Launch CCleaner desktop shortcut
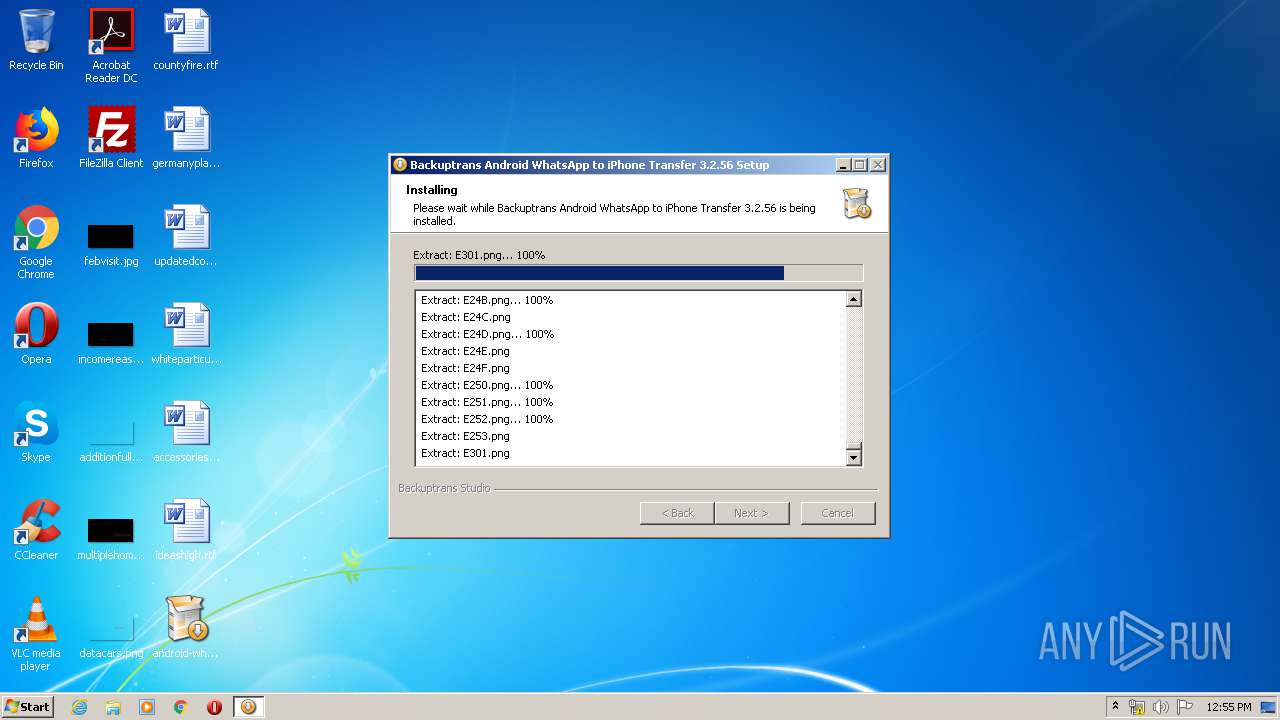This screenshot has width=1280, height=720. (36, 531)
